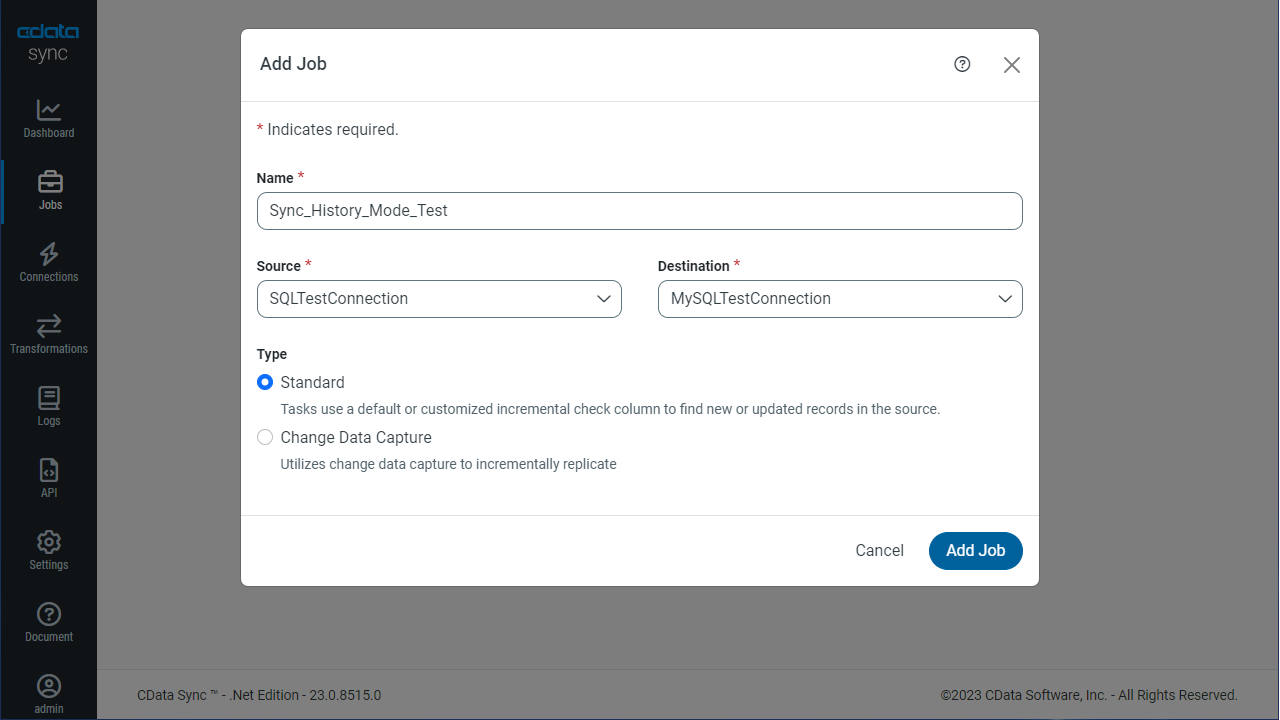Dismiss the Add Job dialog
Viewport: 1280px width, 720px height.
point(1011,64)
